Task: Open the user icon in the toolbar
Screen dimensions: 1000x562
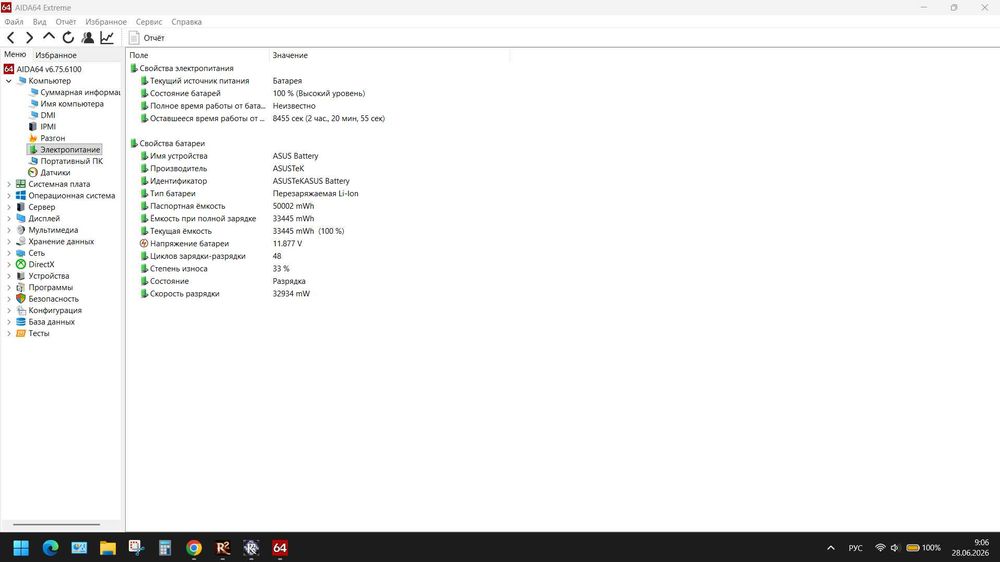Action: (88, 38)
